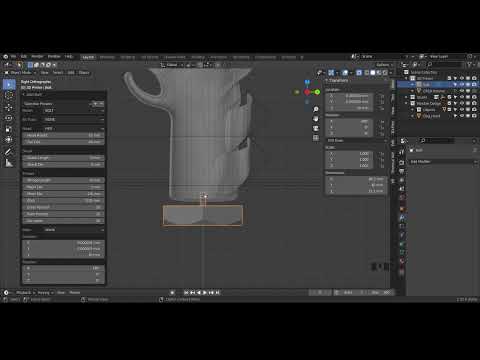480x360 pixels.
Task: Open the Help menu in top bar
Action: [x=69, y=57]
